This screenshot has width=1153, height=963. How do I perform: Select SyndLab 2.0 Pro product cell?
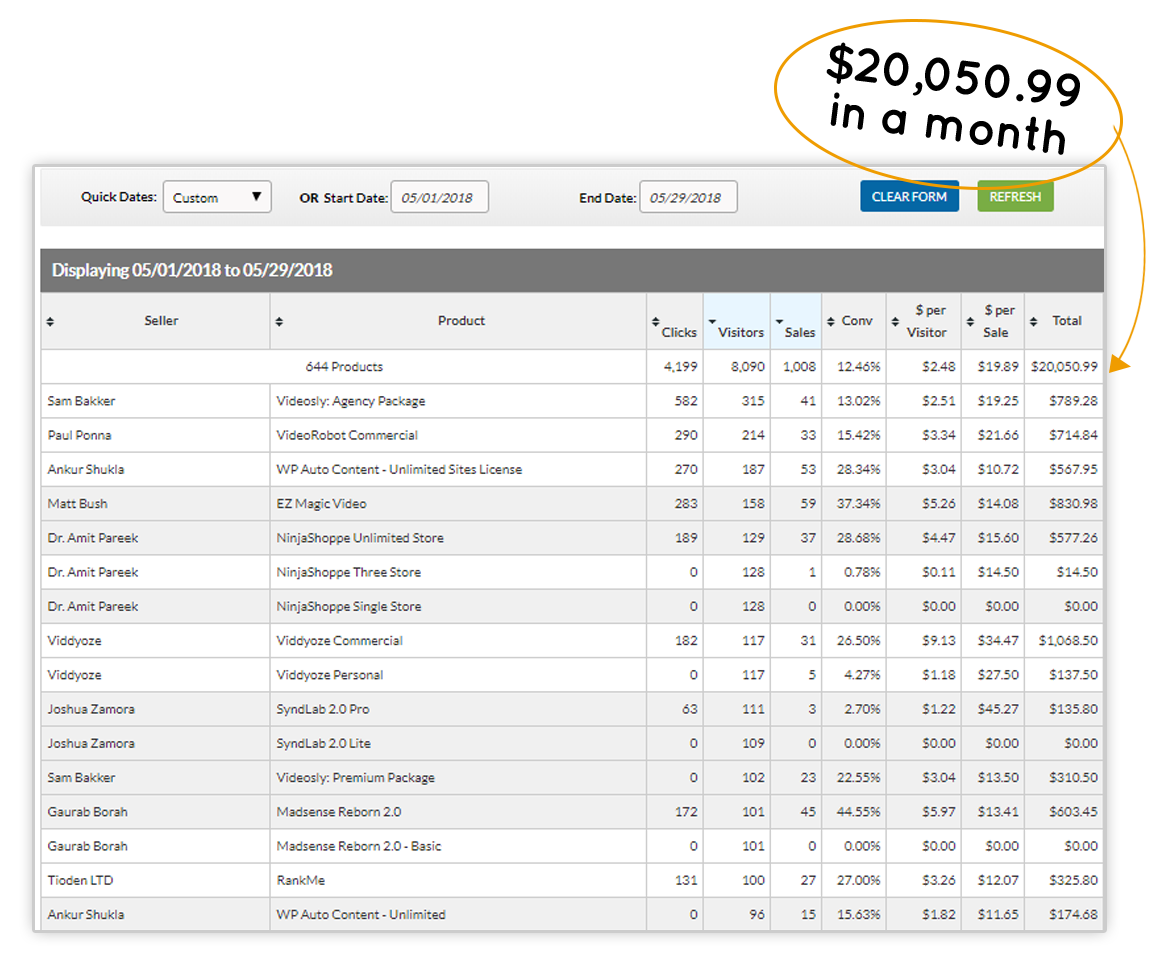[x=458, y=709]
